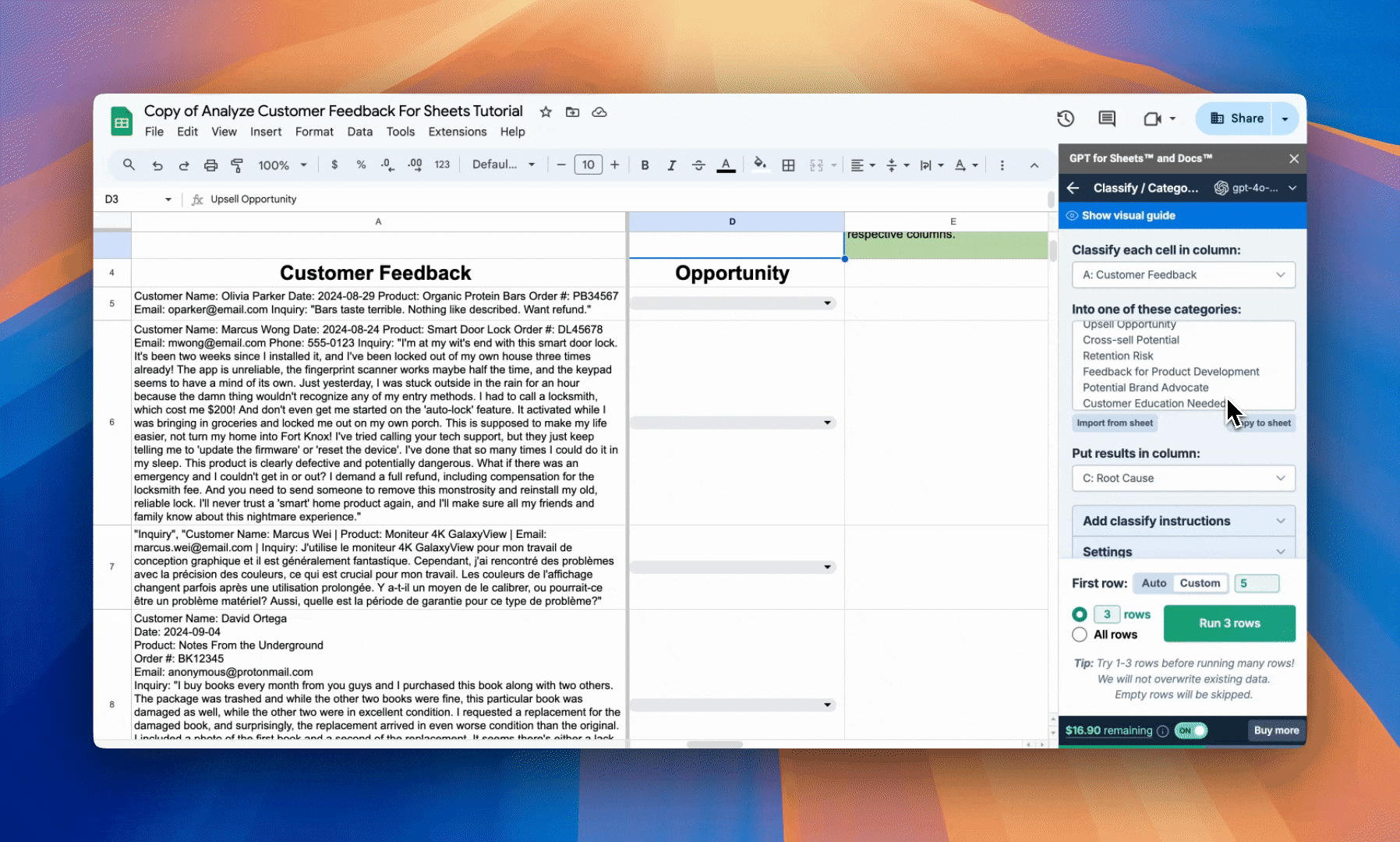Click the merge cells icon
The image size is (1400, 842).
click(816, 165)
